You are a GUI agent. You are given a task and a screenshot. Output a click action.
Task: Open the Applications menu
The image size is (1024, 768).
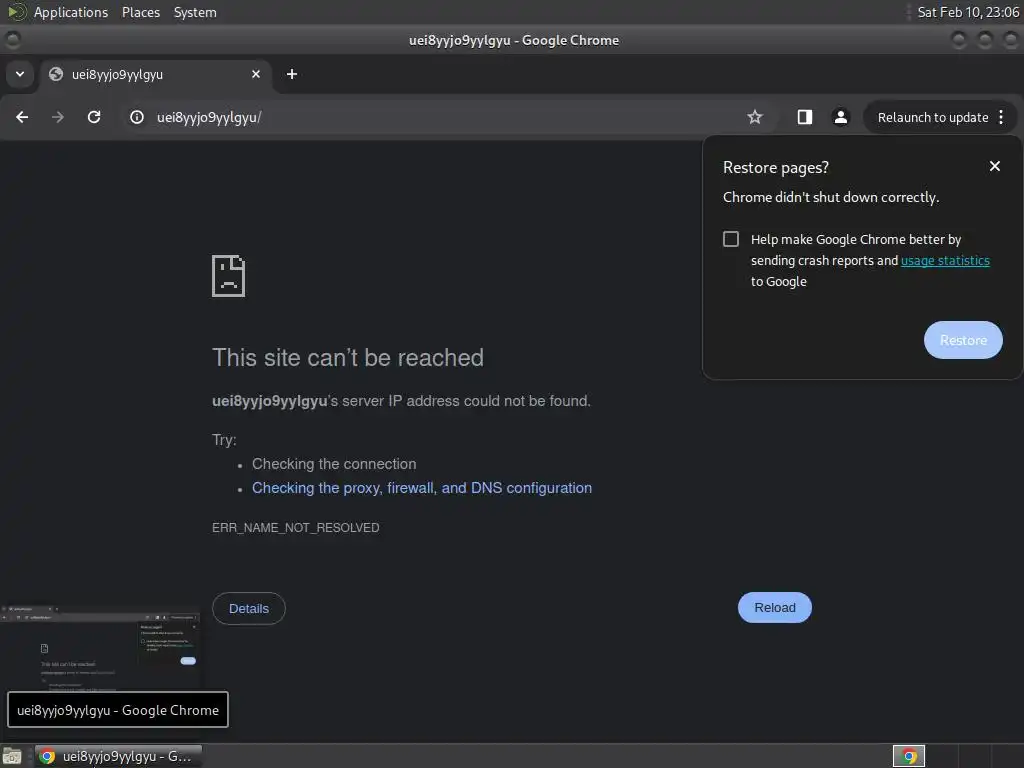click(71, 12)
